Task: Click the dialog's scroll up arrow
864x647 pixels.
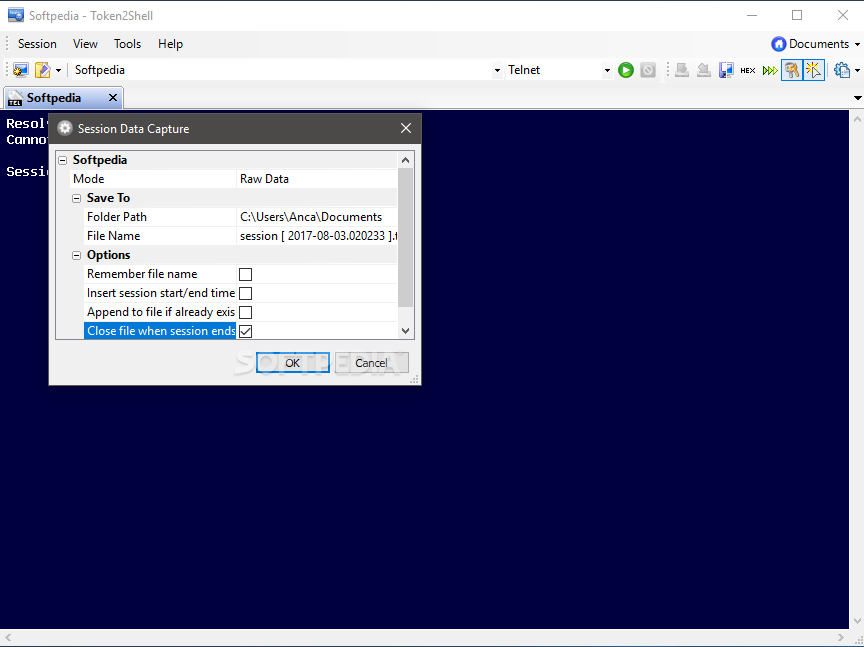Action: [406, 160]
